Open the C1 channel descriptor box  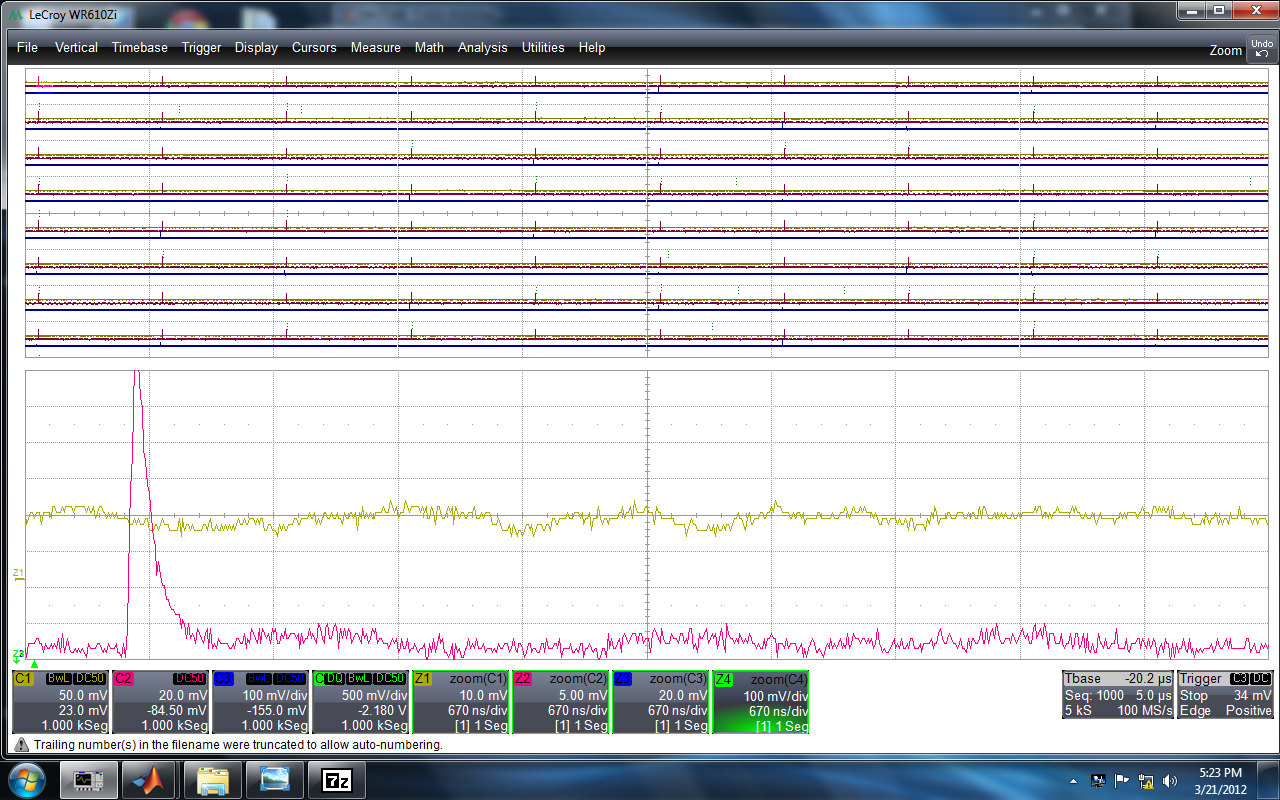[60, 702]
